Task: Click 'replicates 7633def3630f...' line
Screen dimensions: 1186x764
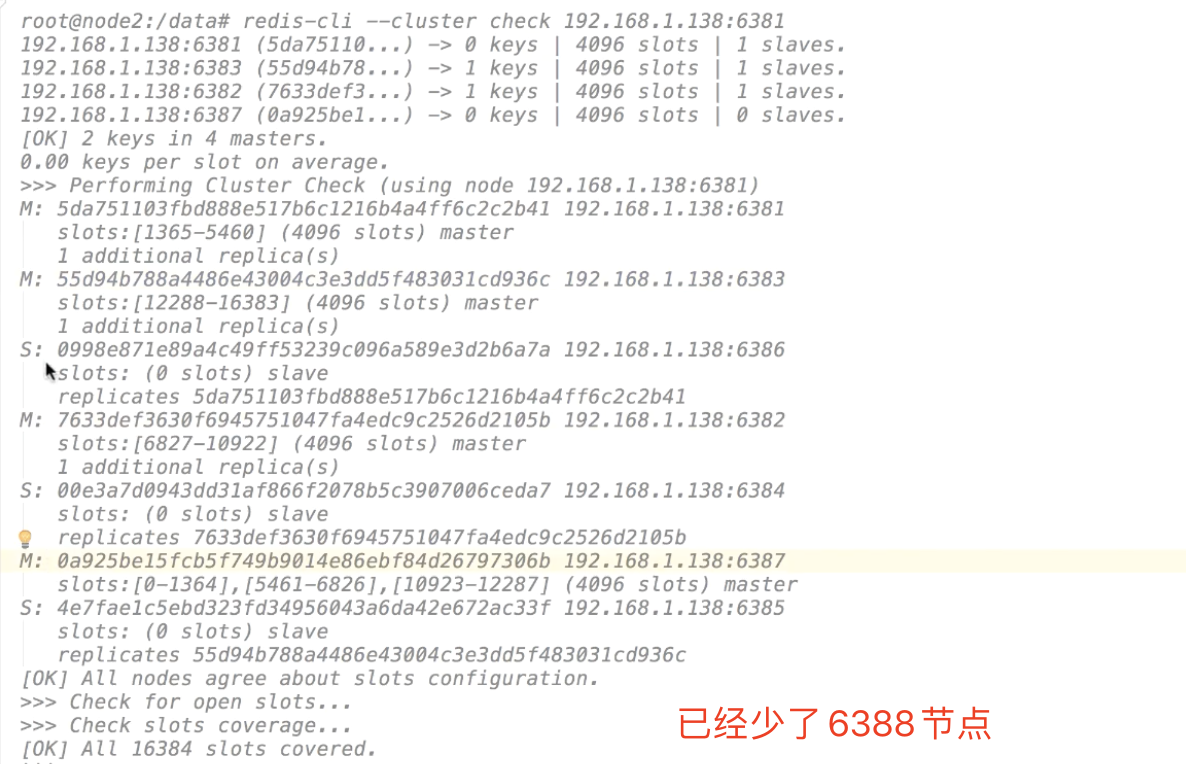Action: coord(371,537)
